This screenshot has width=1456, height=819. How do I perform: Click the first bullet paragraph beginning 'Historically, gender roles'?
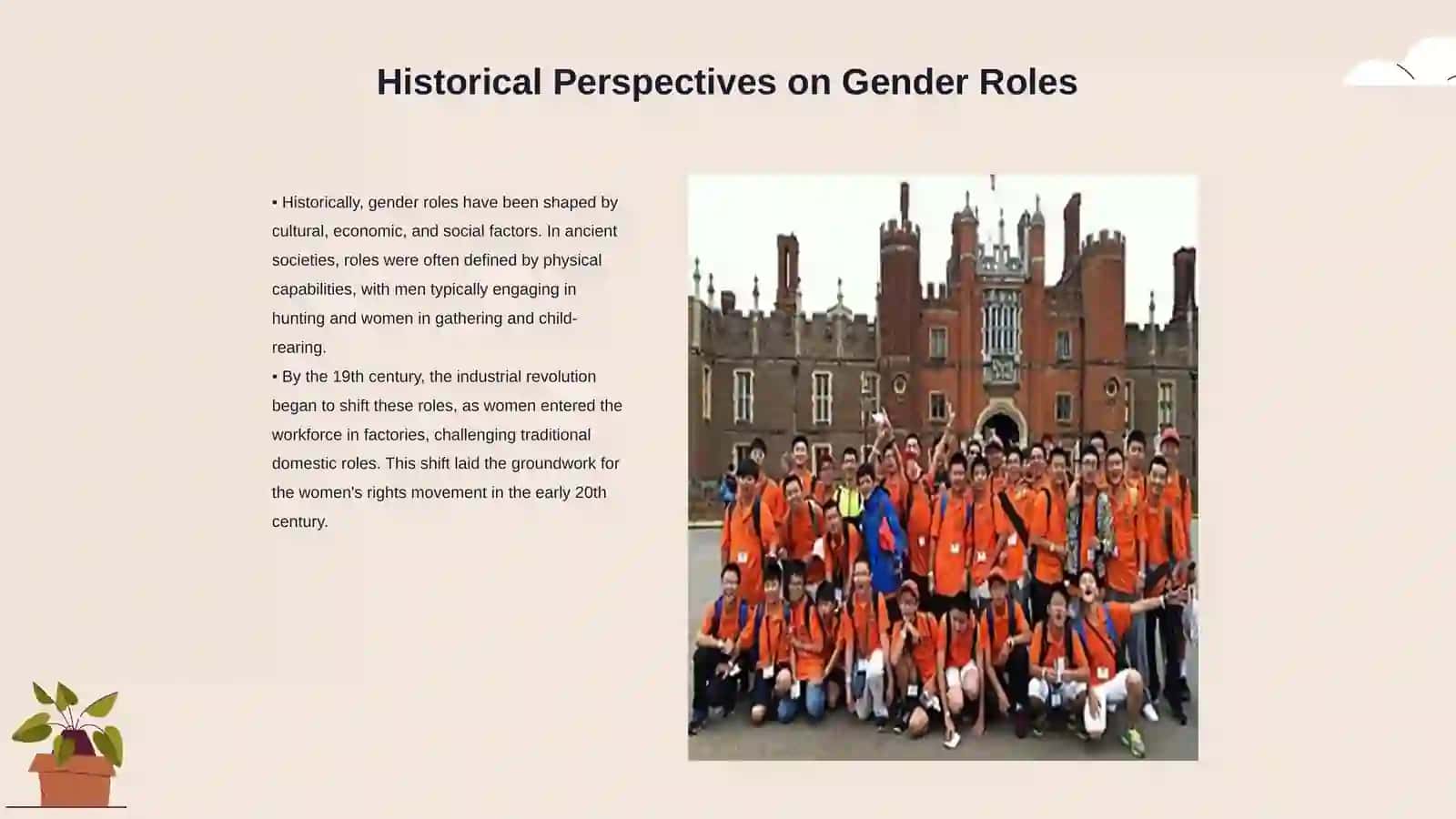446,275
